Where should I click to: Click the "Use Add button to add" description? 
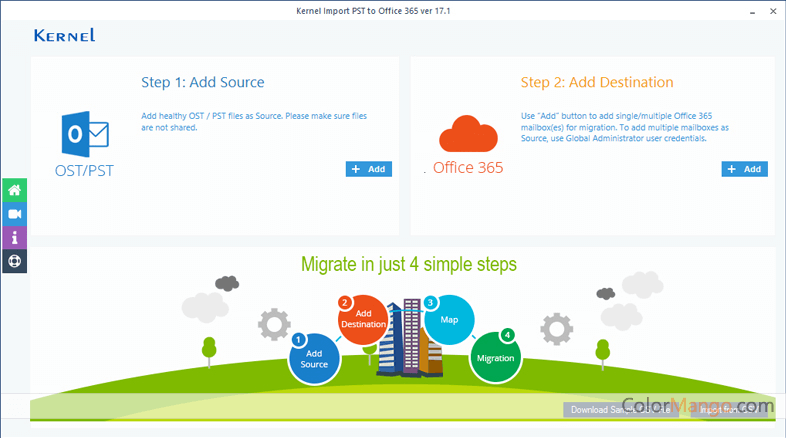[625, 127]
